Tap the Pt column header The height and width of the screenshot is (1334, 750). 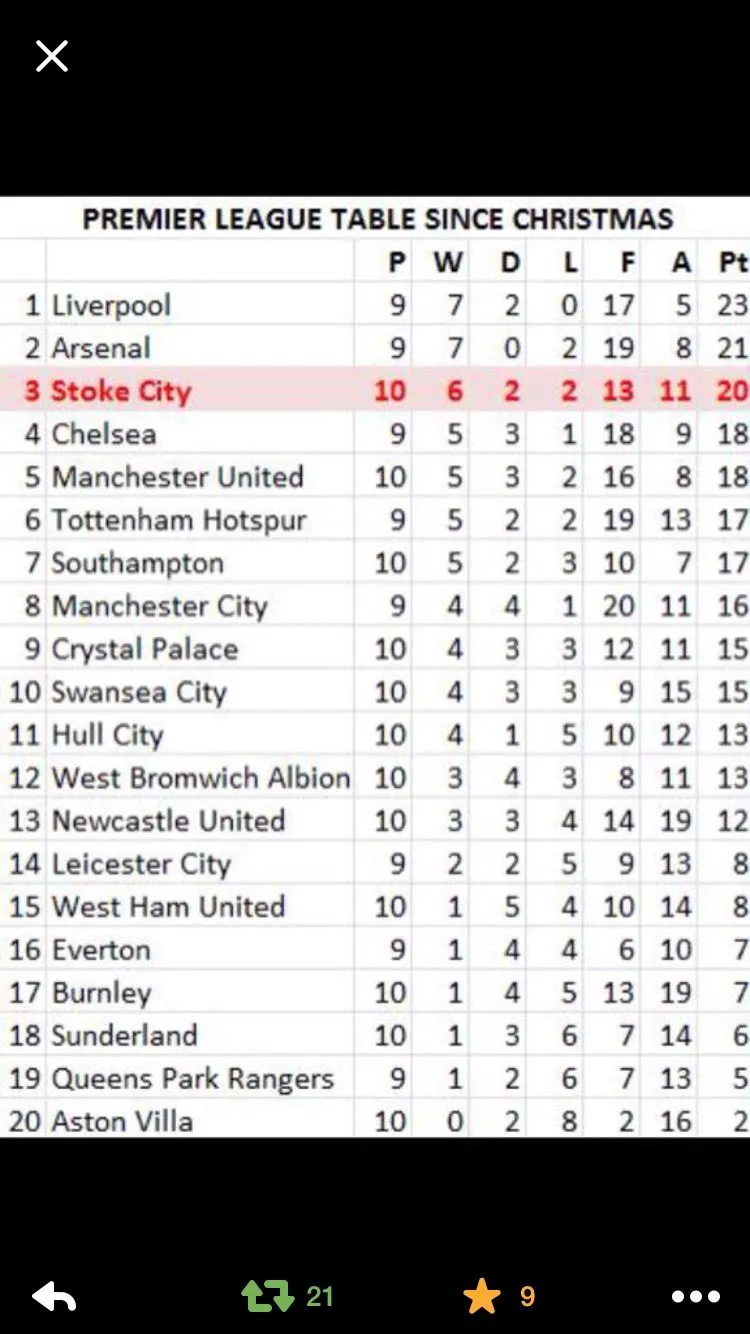[733, 262]
